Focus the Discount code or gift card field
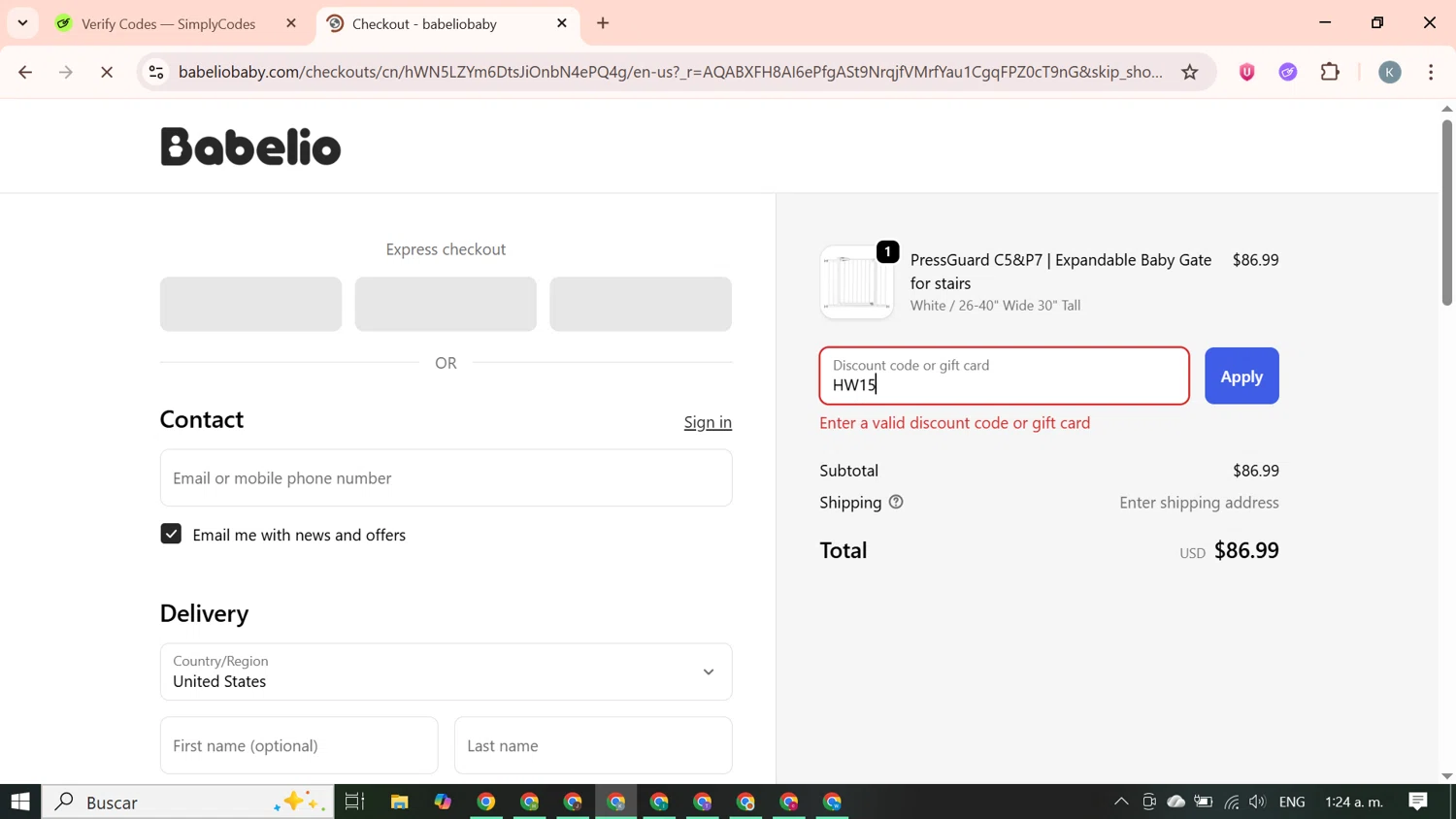This screenshot has width=1456, height=819. 1004,376
